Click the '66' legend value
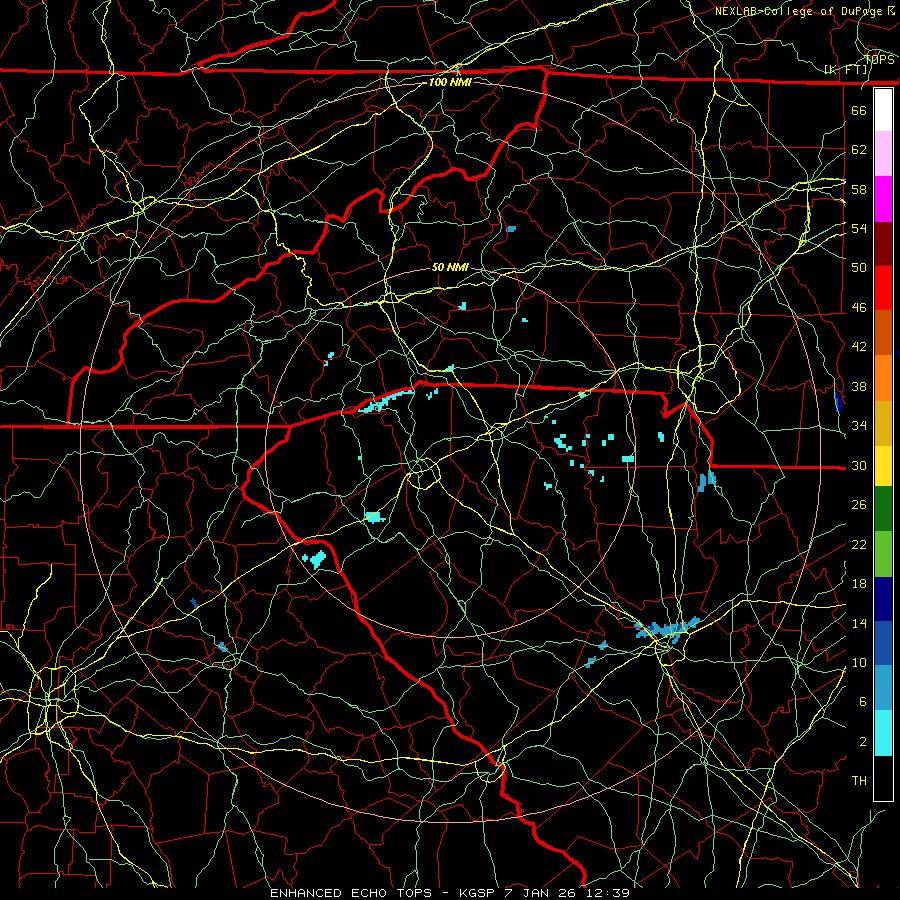Image resolution: width=900 pixels, height=900 pixels. point(859,110)
